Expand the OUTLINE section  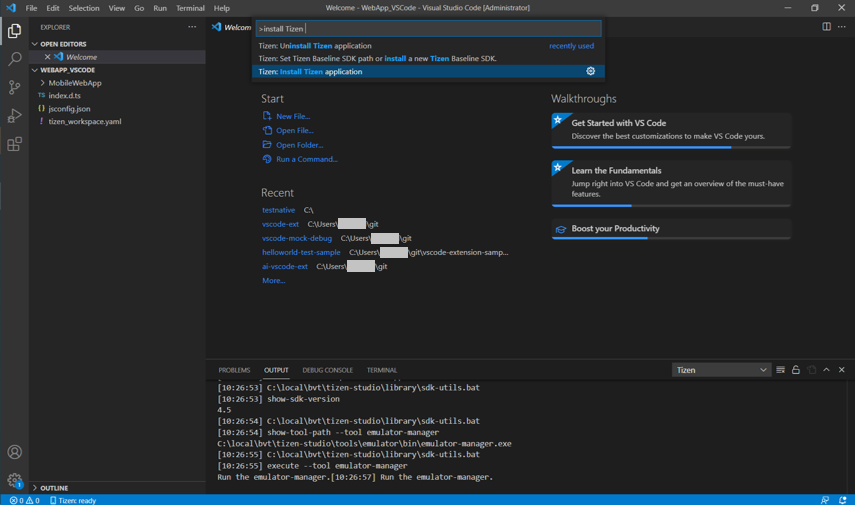click(x=54, y=488)
